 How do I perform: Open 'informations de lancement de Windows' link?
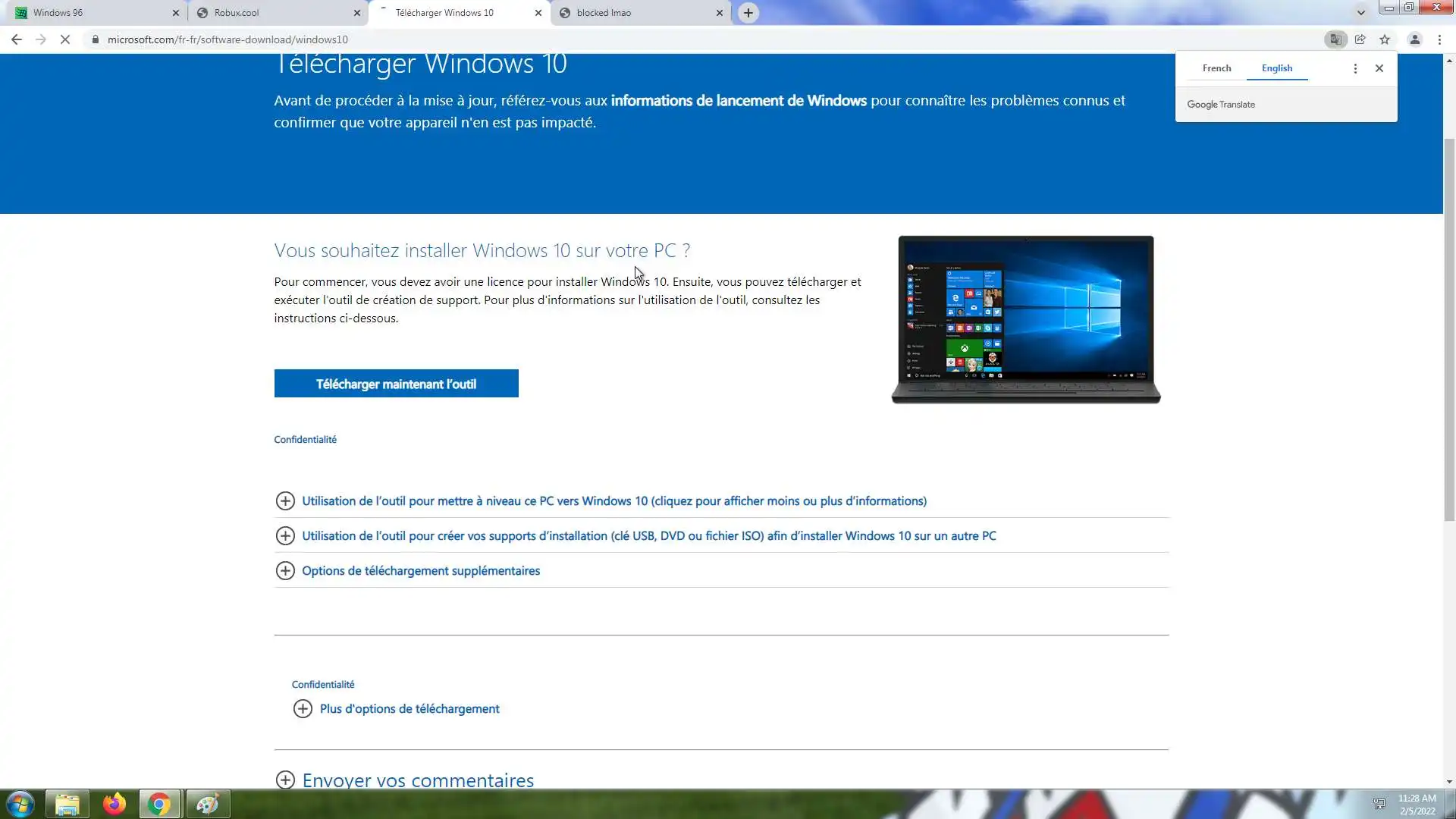[x=738, y=101]
